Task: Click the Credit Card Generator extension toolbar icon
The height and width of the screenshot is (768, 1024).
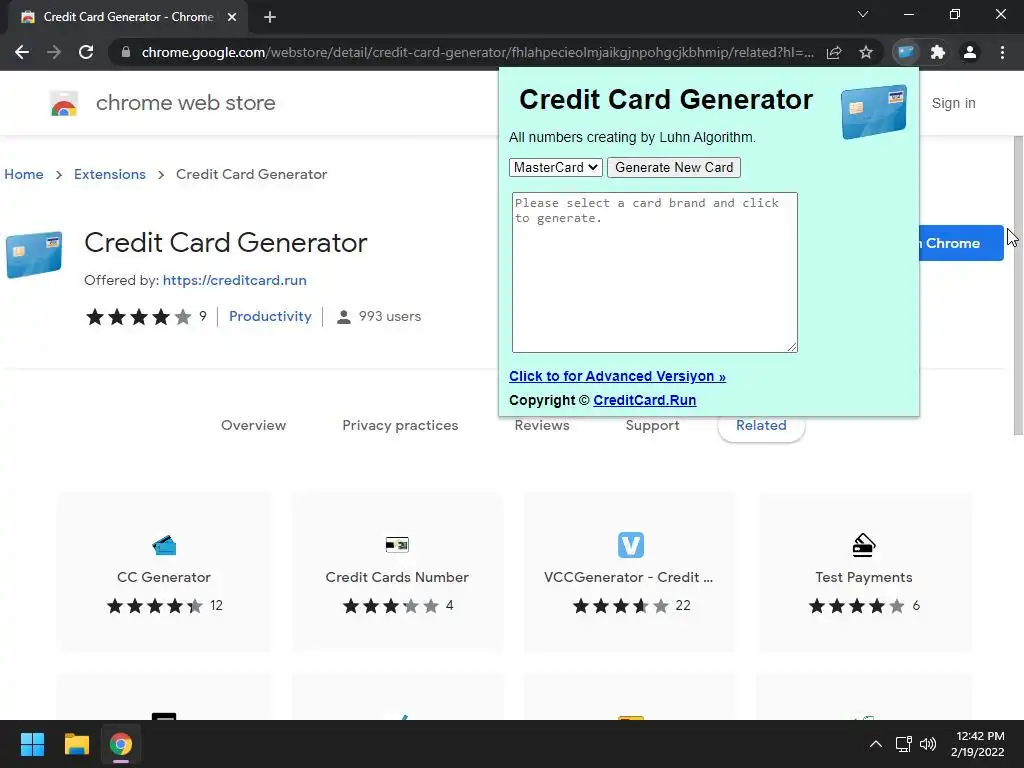Action: click(x=906, y=52)
